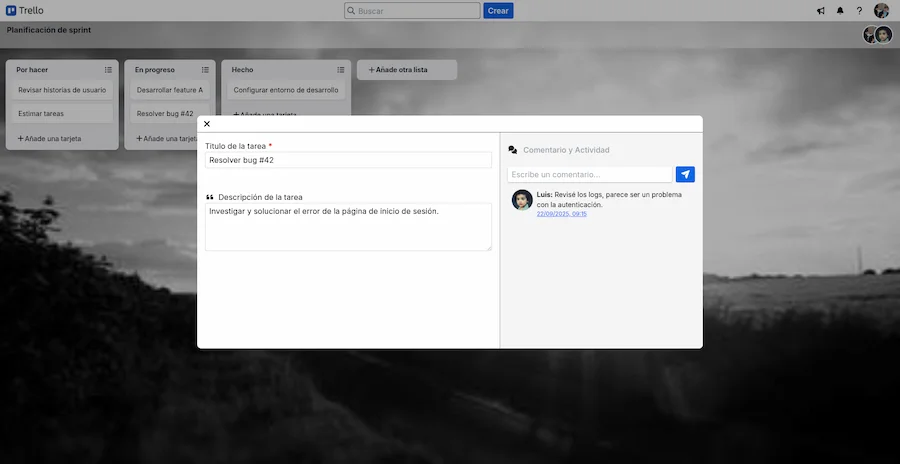
Task: Open the comment timestamp link 22/09/2025
Action: point(561,214)
